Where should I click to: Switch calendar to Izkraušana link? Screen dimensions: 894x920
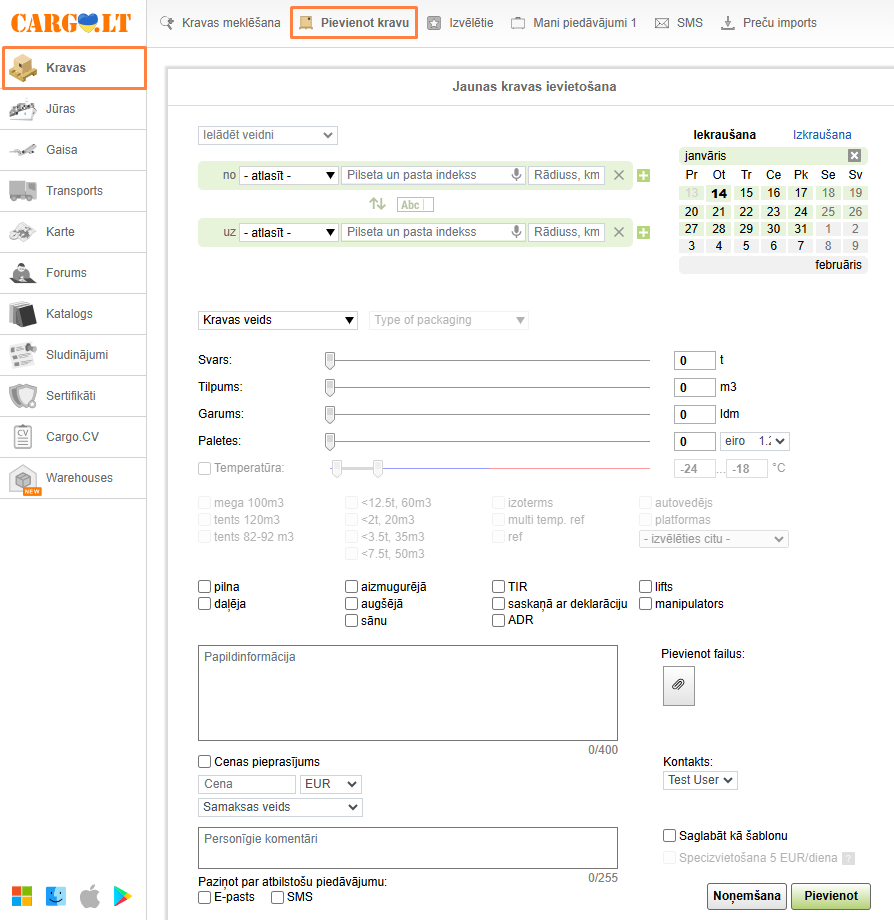822,135
